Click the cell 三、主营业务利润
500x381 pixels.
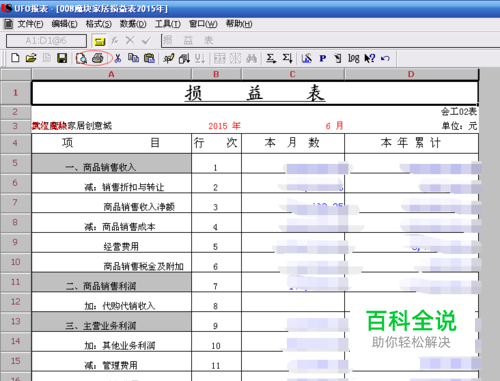[112, 322]
